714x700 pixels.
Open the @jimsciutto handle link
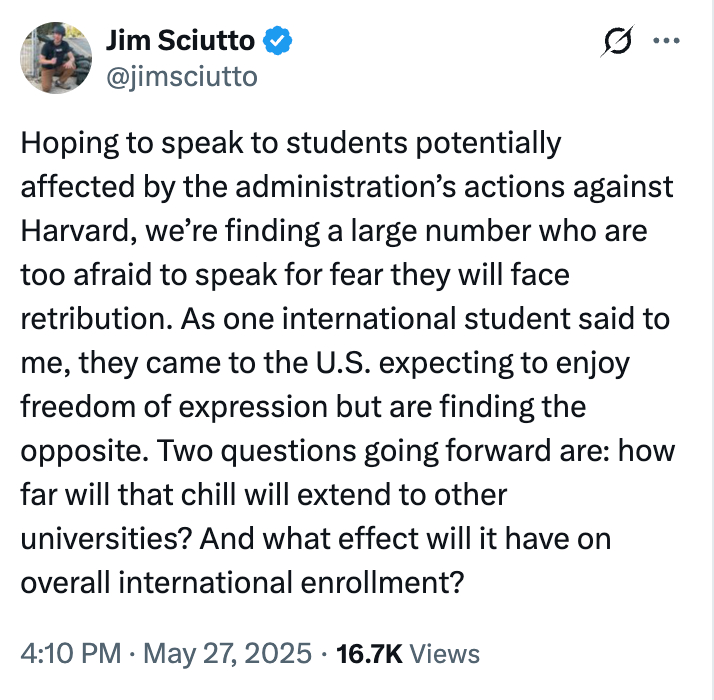181,76
